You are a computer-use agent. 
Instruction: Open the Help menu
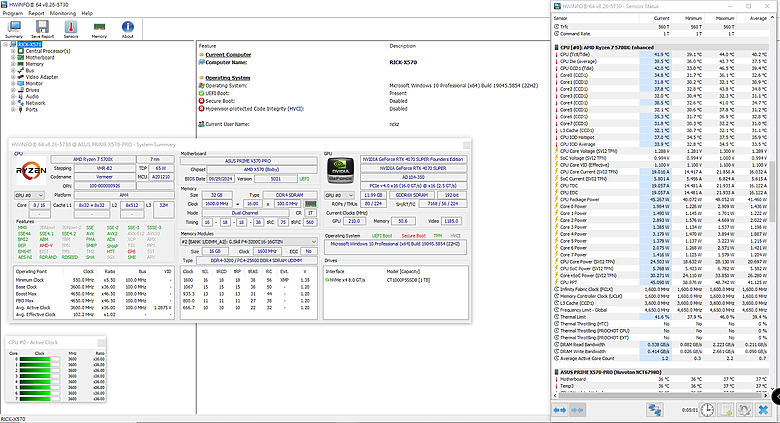tap(87, 13)
